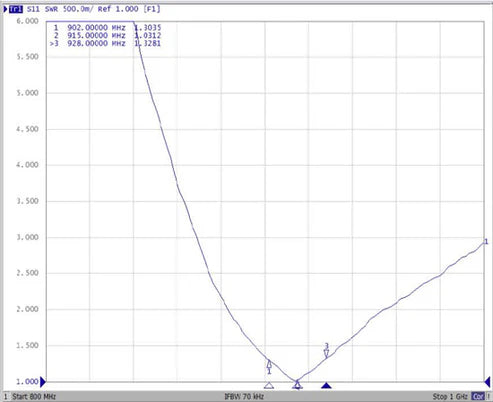Image resolution: width=493 pixels, height=402 pixels.
Task: Click the Cor correction status indicator
Action: tap(478, 397)
